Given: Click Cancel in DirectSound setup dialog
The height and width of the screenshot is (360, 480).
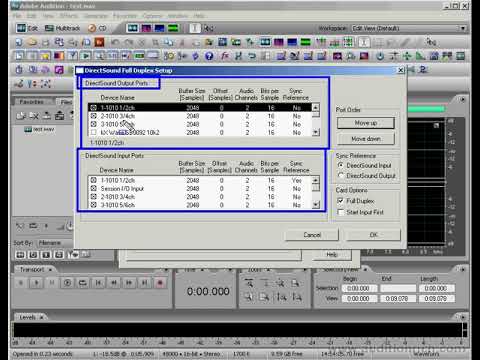Looking at the screenshot, I should coord(312,235).
